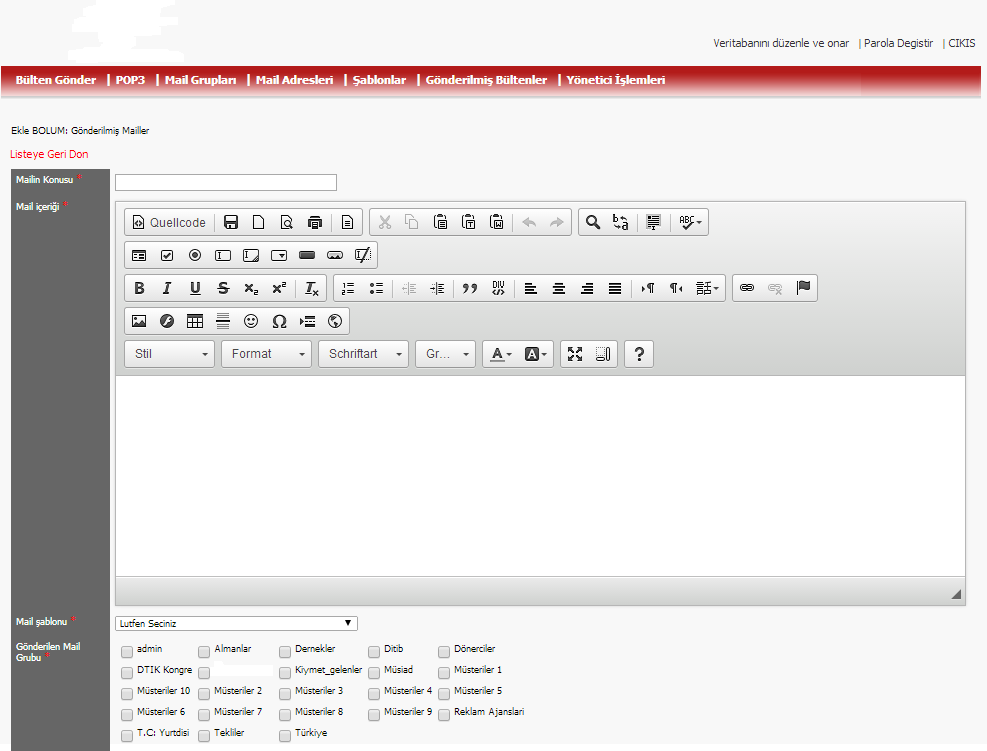
Task: Insert a form element icon
Action: click(x=139, y=255)
